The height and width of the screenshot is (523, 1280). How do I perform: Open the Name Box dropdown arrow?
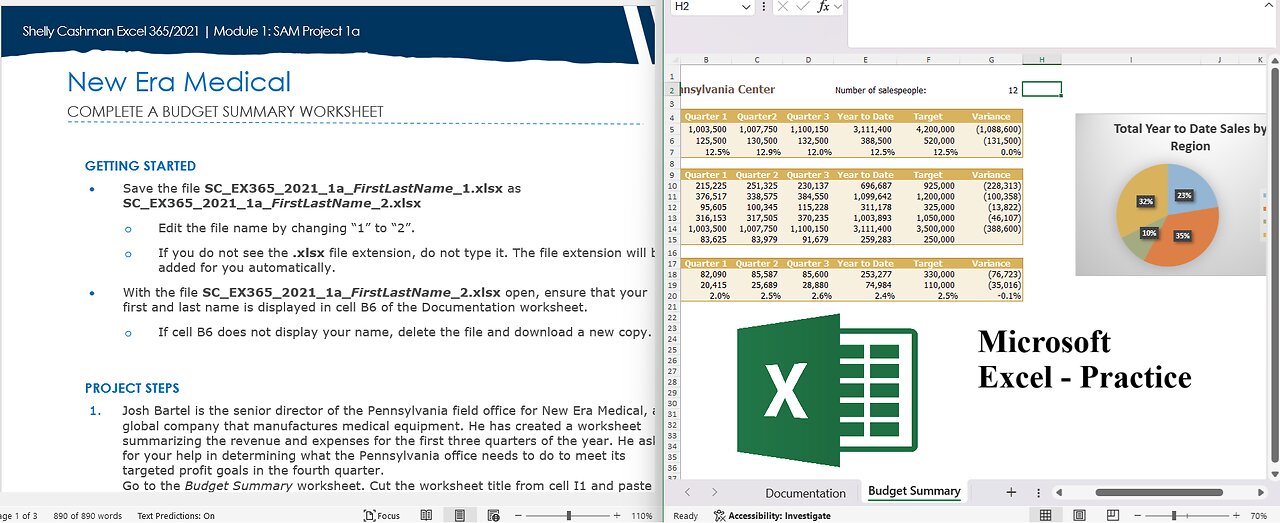tap(745, 7)
